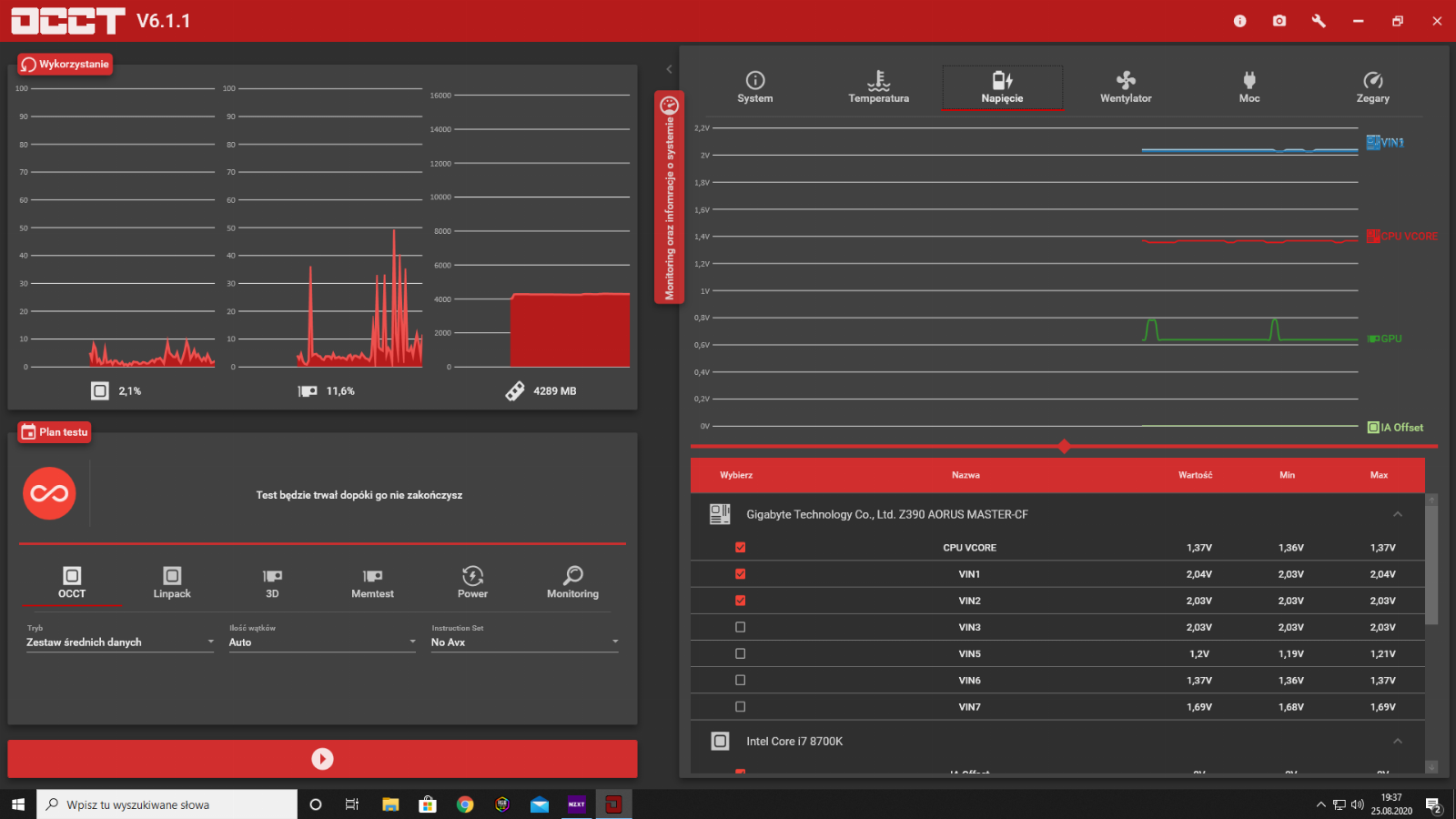
Task: Tick the VIN6 checkbox
Action: tap(740, 680)
